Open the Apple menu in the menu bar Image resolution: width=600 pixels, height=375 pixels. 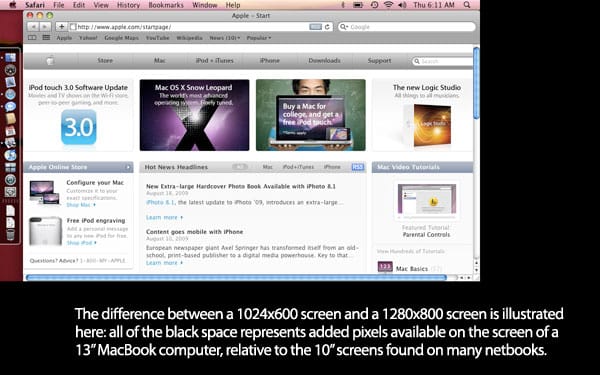click(x=12, y=5)
